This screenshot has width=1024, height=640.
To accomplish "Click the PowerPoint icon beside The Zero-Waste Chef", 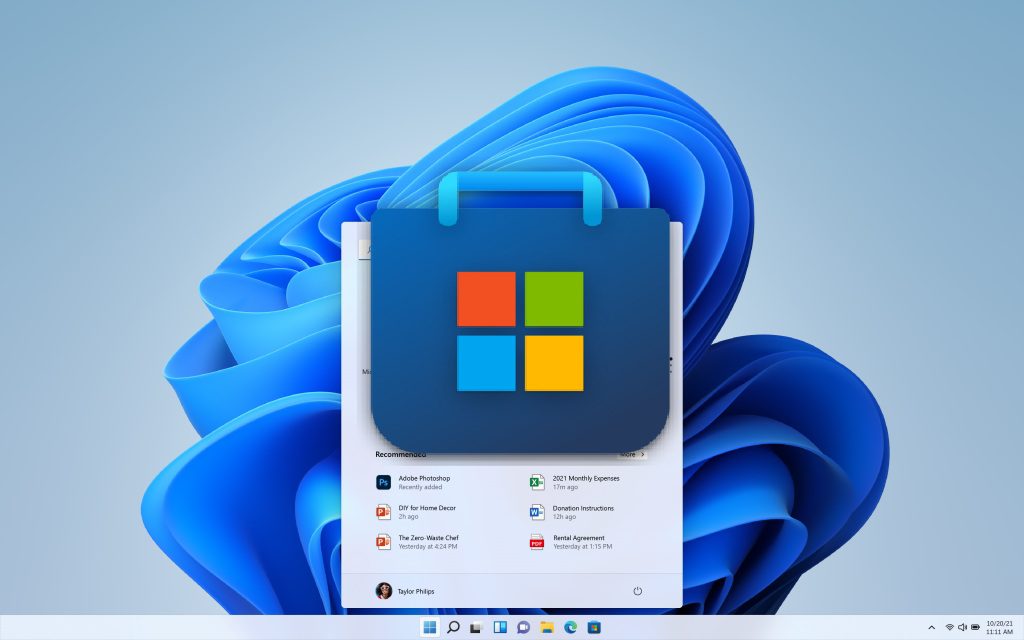I will (x=383, y=542).
